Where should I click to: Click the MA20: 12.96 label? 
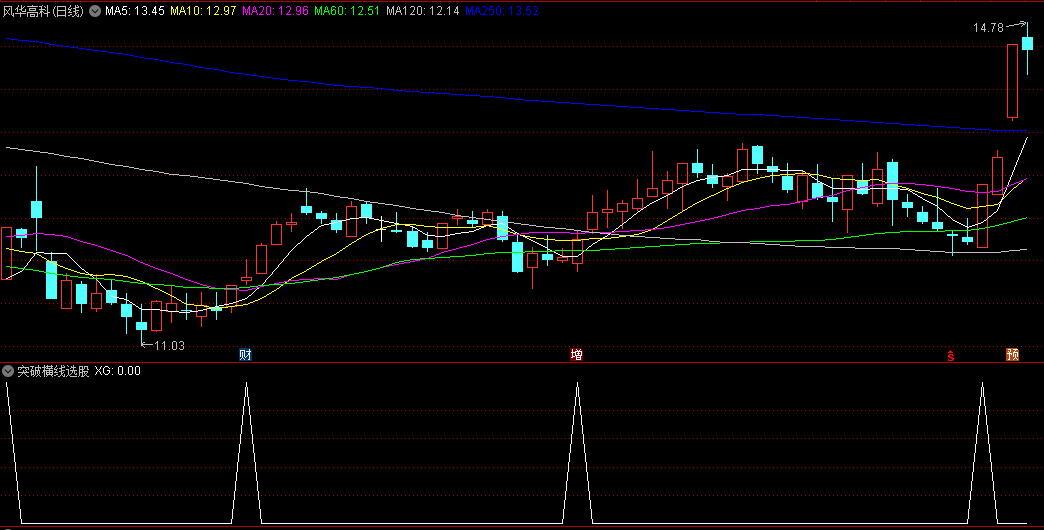[x=275, y=11]
